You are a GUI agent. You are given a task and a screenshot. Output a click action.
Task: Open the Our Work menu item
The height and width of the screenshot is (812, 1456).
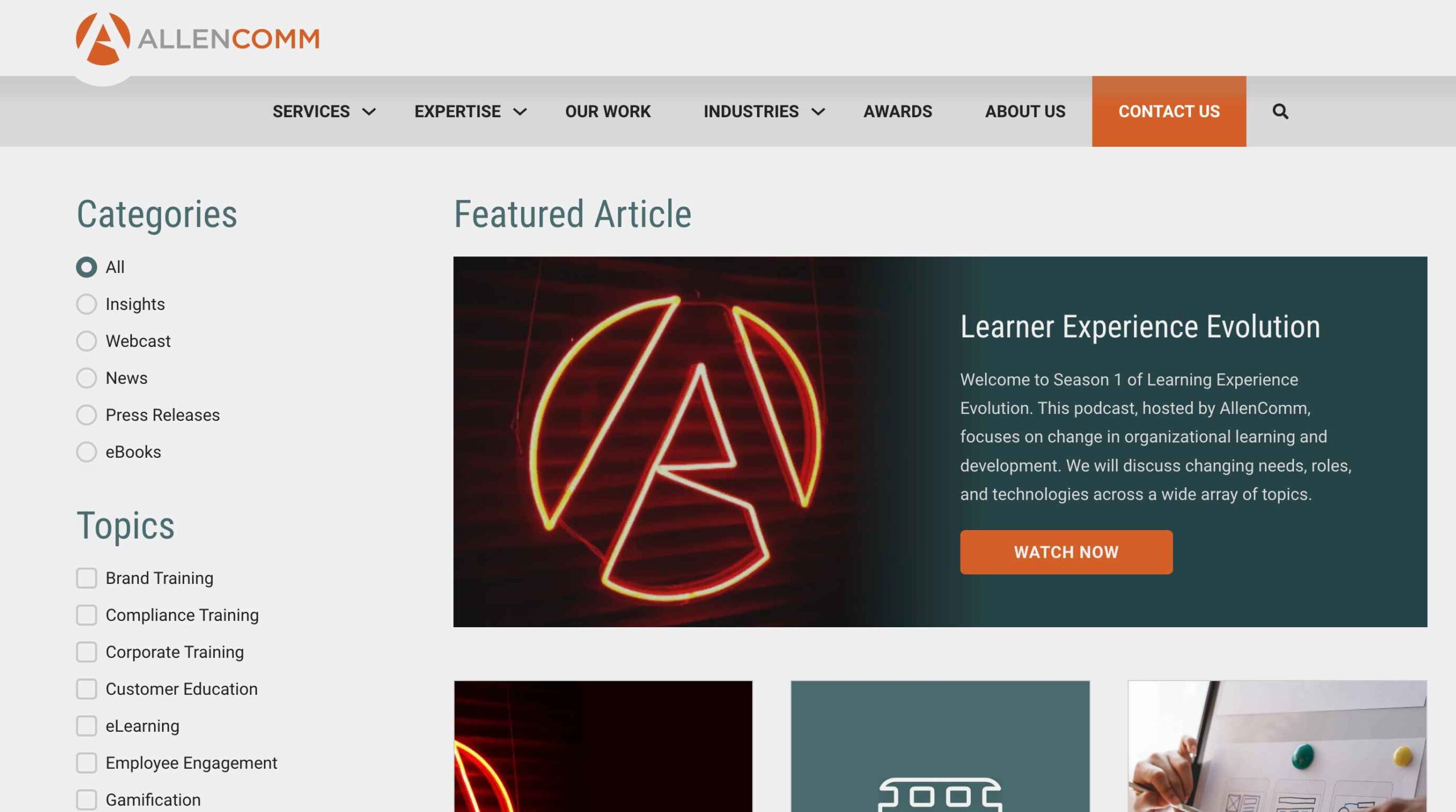(x=607, y=111)
